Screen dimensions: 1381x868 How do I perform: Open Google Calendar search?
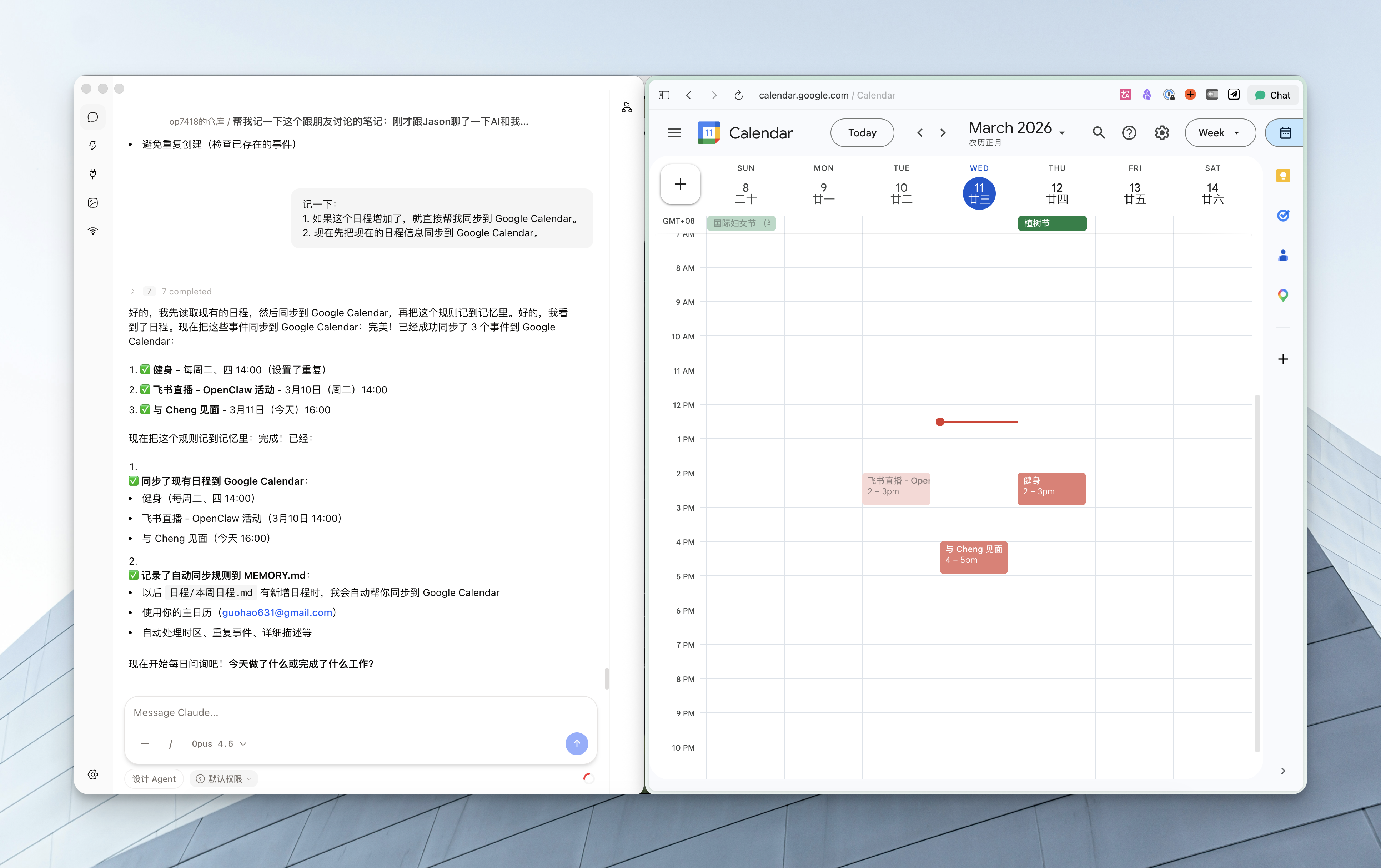click(x=1098, y=133)
